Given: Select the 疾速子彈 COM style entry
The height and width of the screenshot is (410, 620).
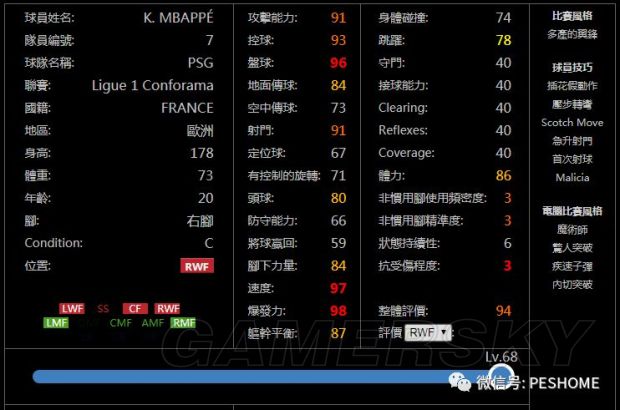Looking at the screenshot, I should pyautogui.click(x=572, y=265).
